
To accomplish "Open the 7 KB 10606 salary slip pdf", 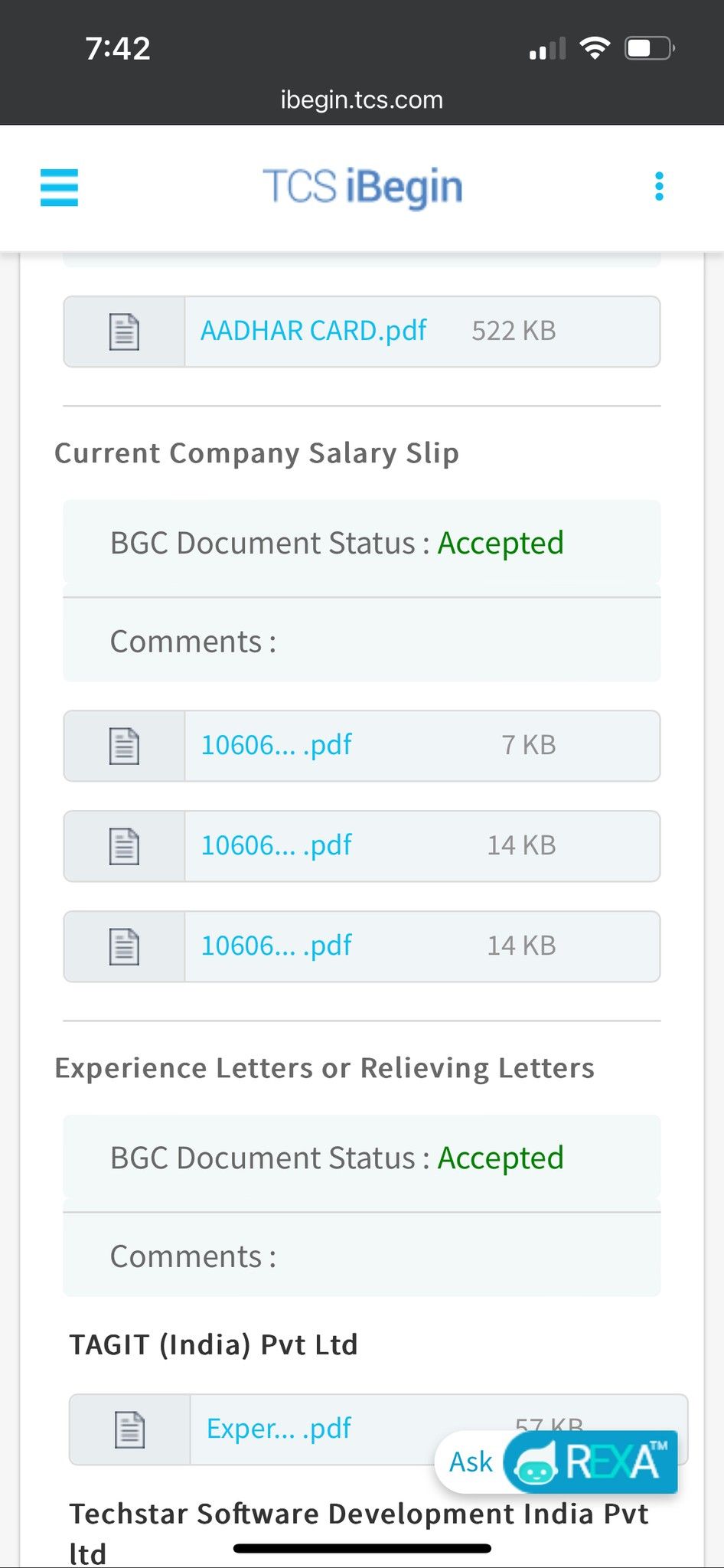I will click(x=276, y=745).
